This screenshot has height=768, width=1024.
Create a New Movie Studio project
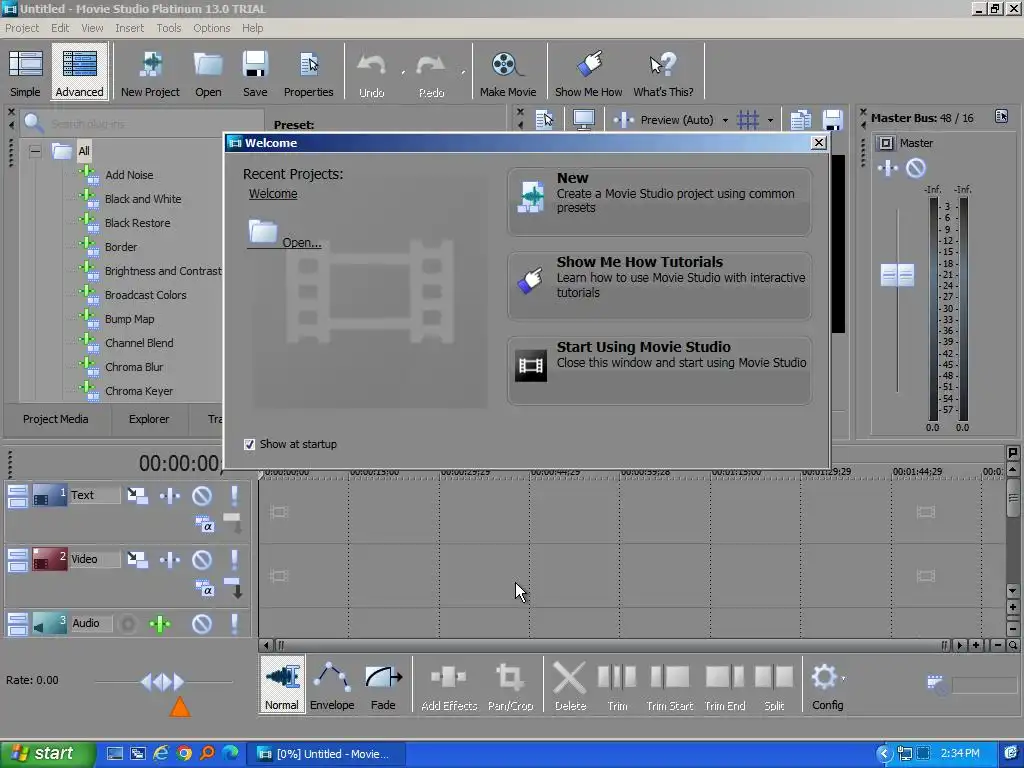659,201
